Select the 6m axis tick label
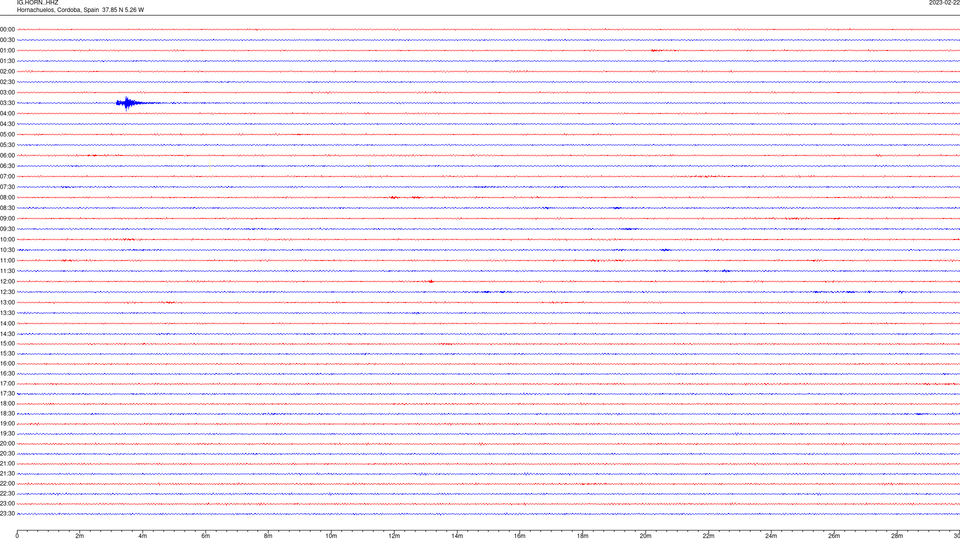The image size is (960, 540). [206, 536]
